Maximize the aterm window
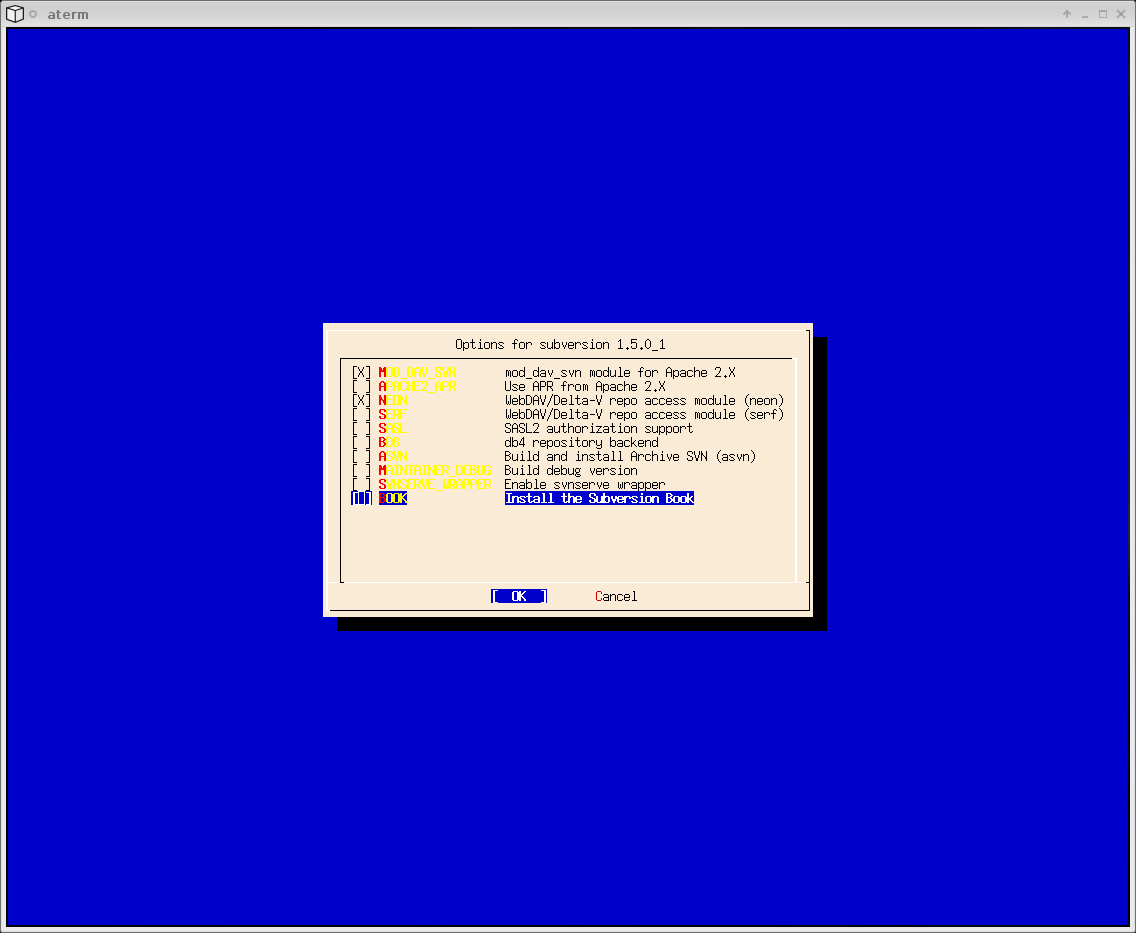Viewport: 1136px width, 933px height. pos(1103,14)
